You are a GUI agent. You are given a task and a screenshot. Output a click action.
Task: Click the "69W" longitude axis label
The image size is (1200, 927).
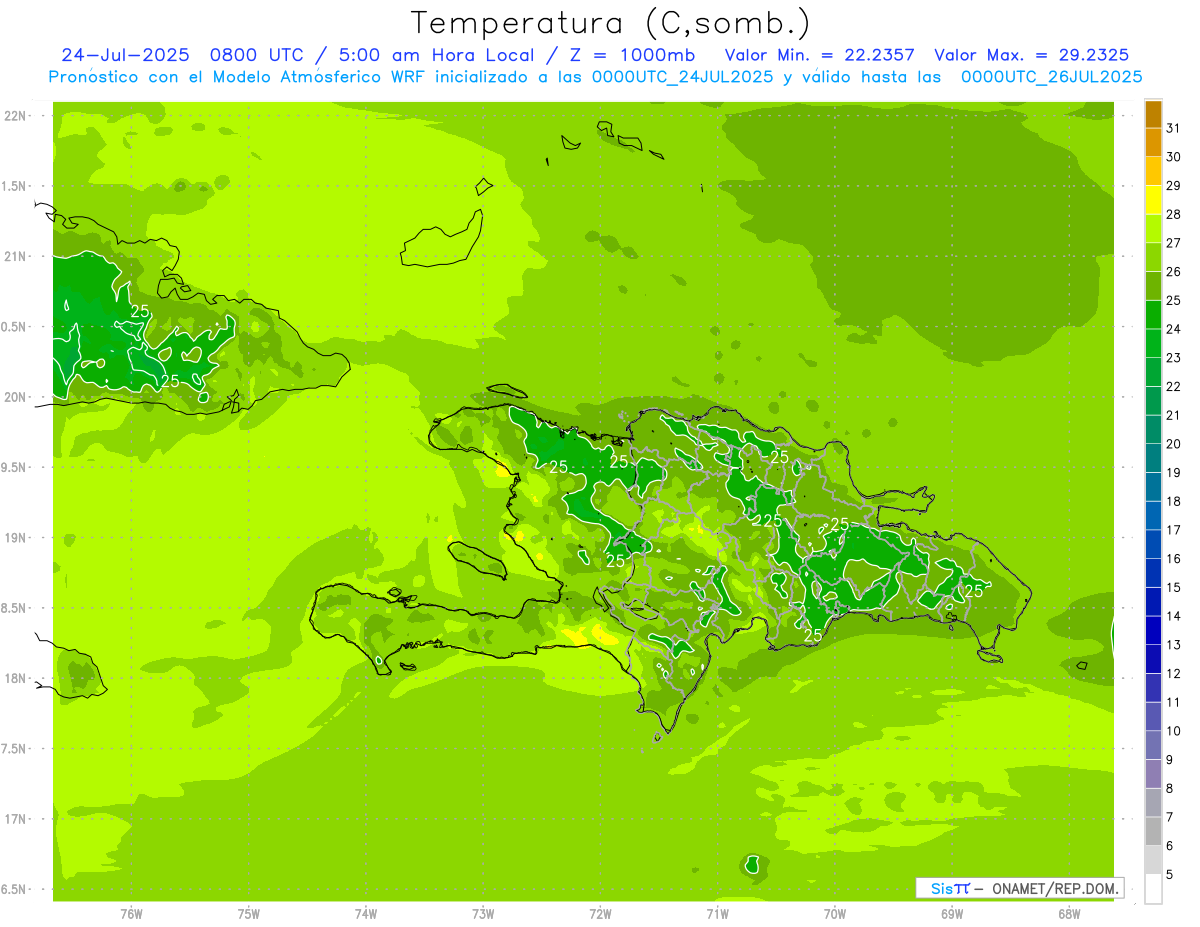[952, 914]
